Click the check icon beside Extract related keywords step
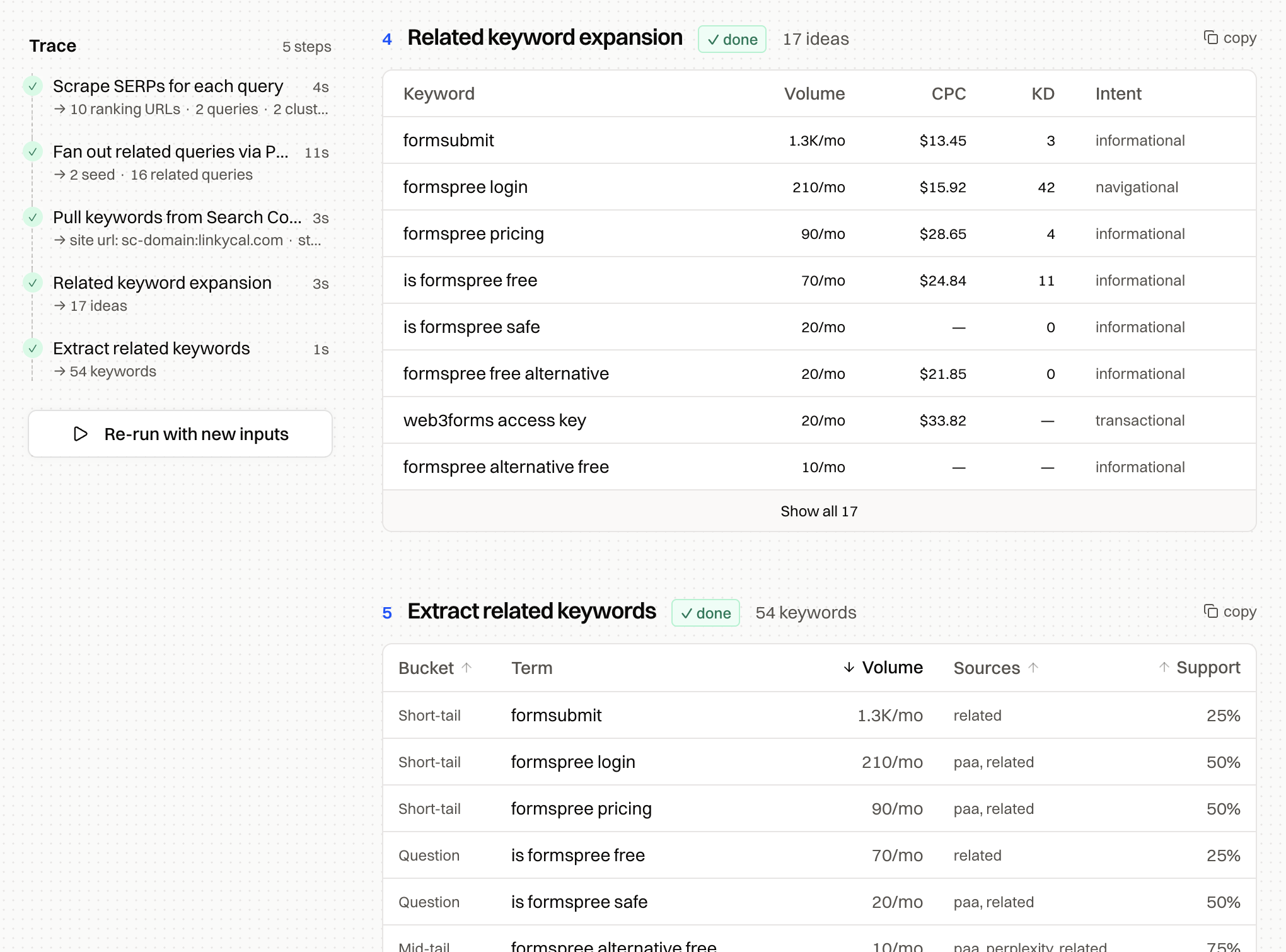 click(x=33, y=349)
